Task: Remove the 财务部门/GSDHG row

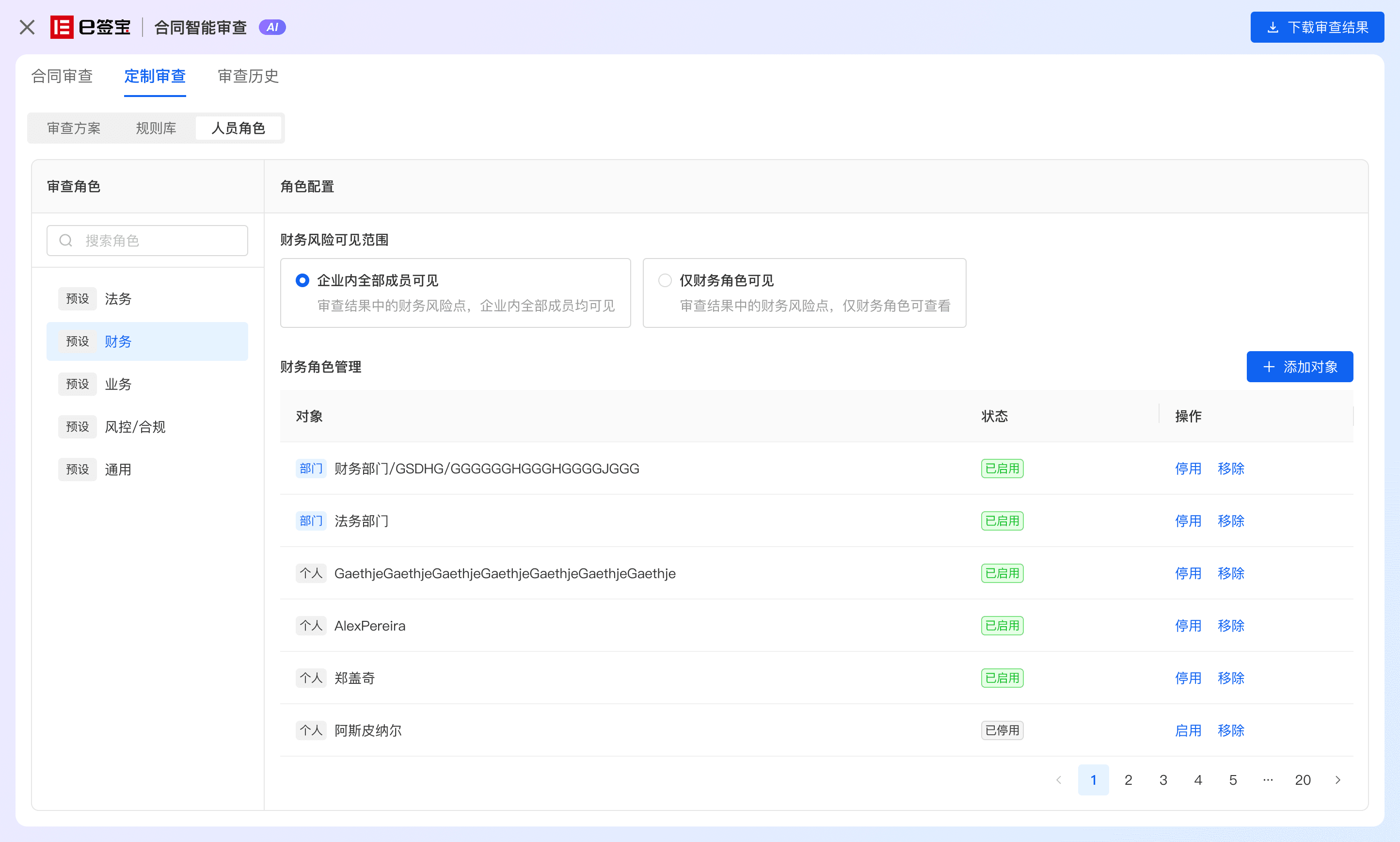Action: (x=1231, y=469)
